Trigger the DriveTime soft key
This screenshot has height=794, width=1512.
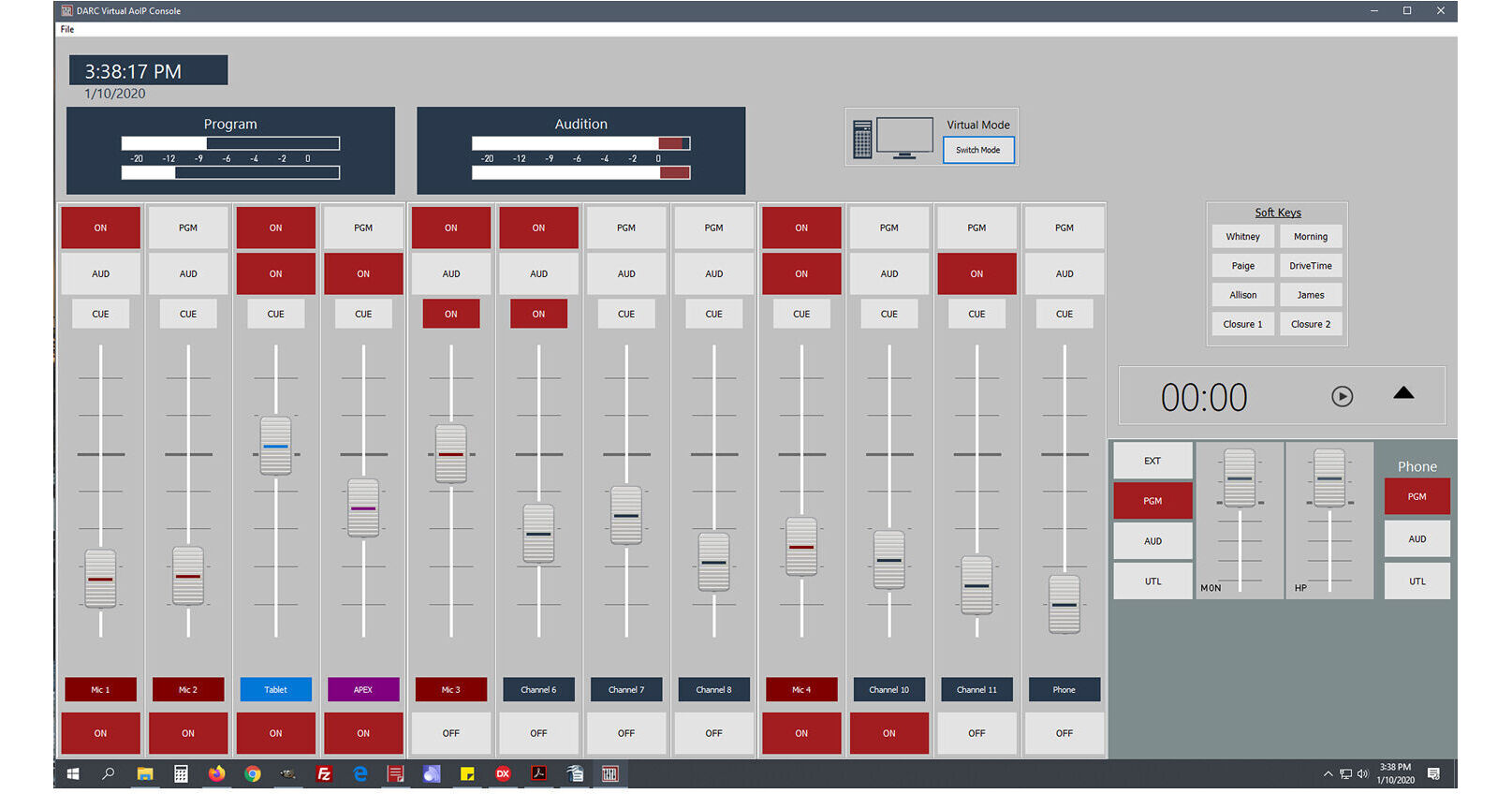click(x=1311, y=266)
